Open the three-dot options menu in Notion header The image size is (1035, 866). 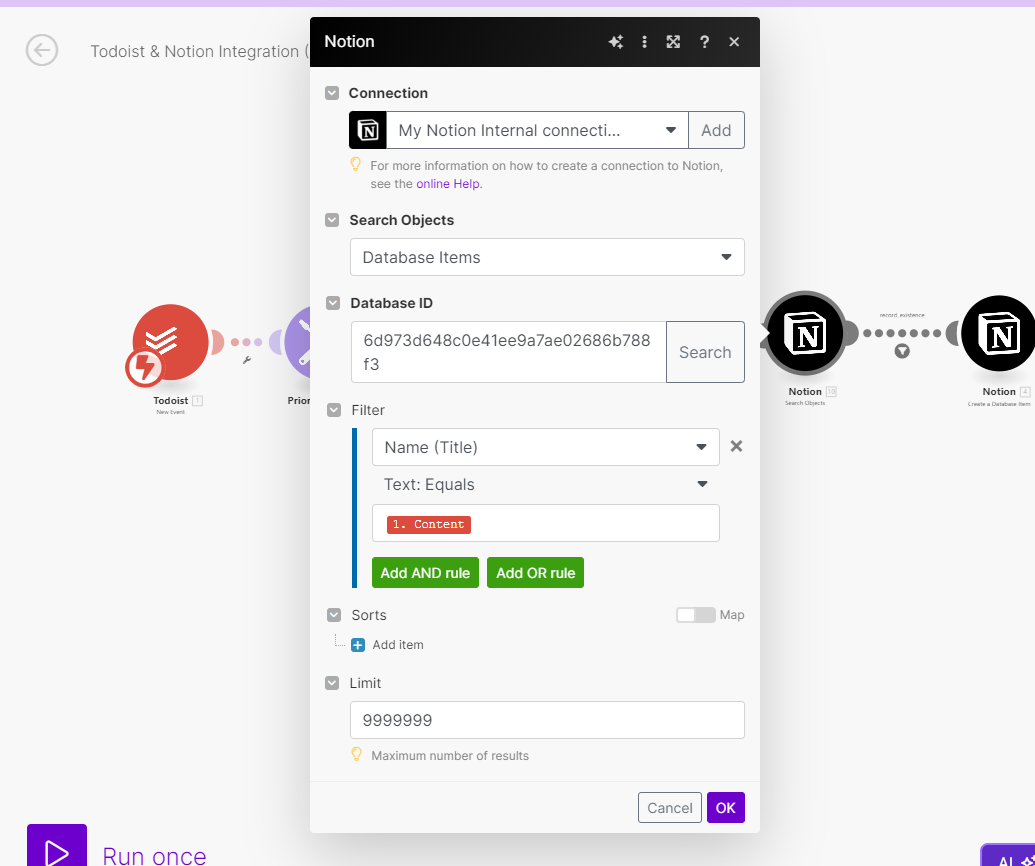tap(644, 42)
